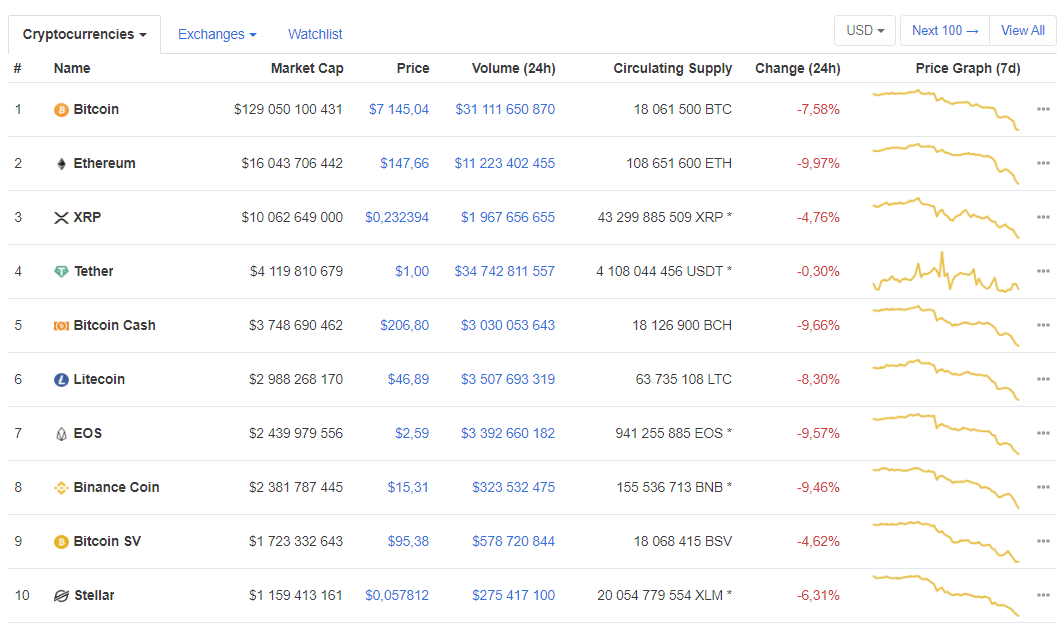Sort by the Volume (24h) column header
This screenshot has width=1064, height=625.
(x=514, y=69)
